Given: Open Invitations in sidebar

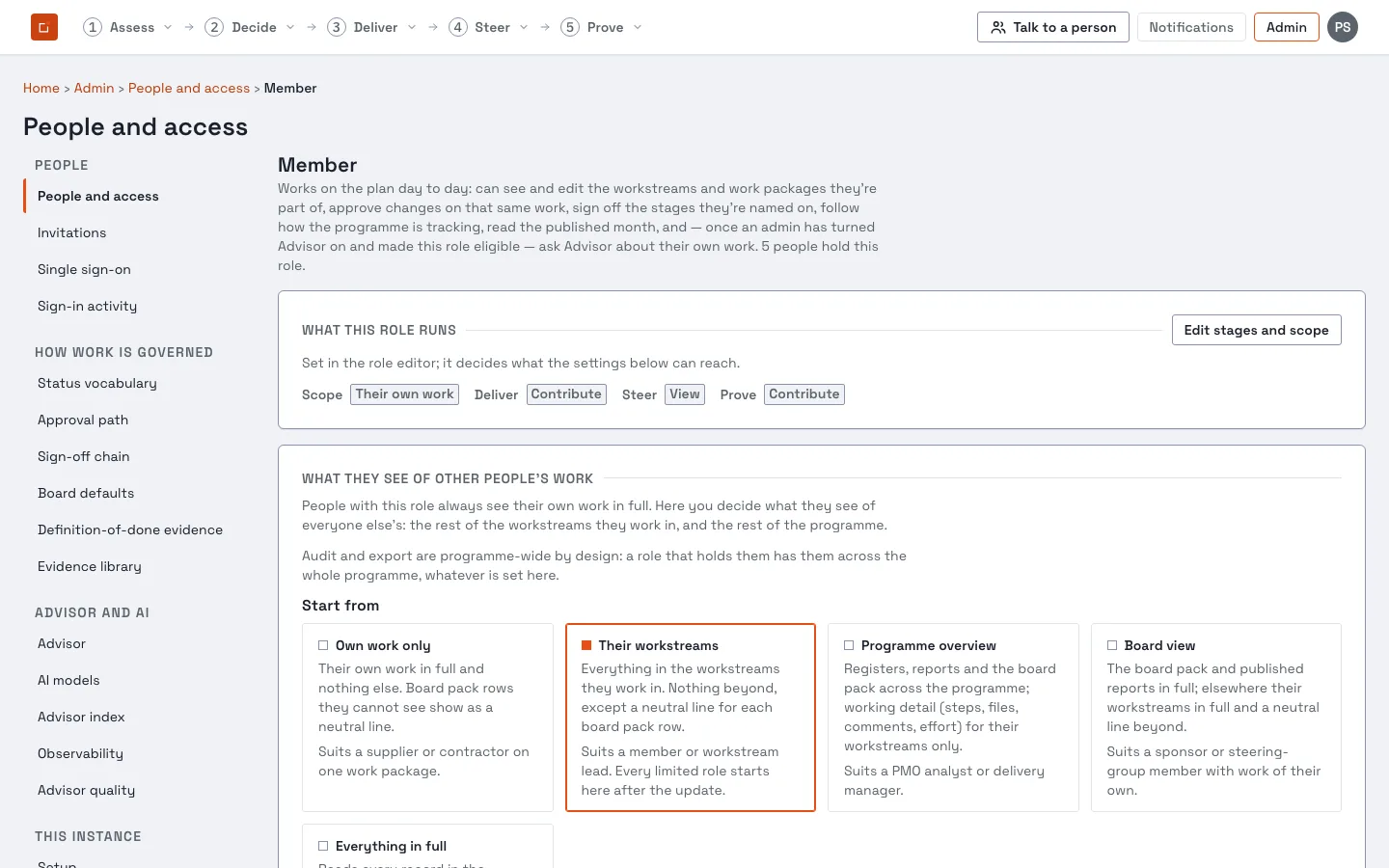Looking at the screenshot, I should click(x=71, y=232).
